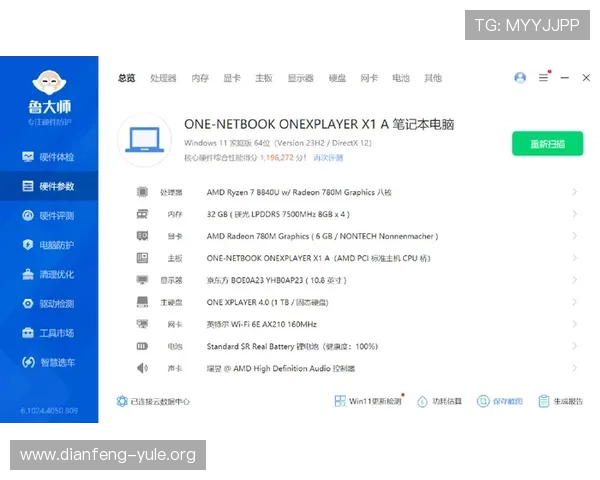Click the memory module icon
The width and height of the screenshot is (600, 480).
[x=142, y=214]
